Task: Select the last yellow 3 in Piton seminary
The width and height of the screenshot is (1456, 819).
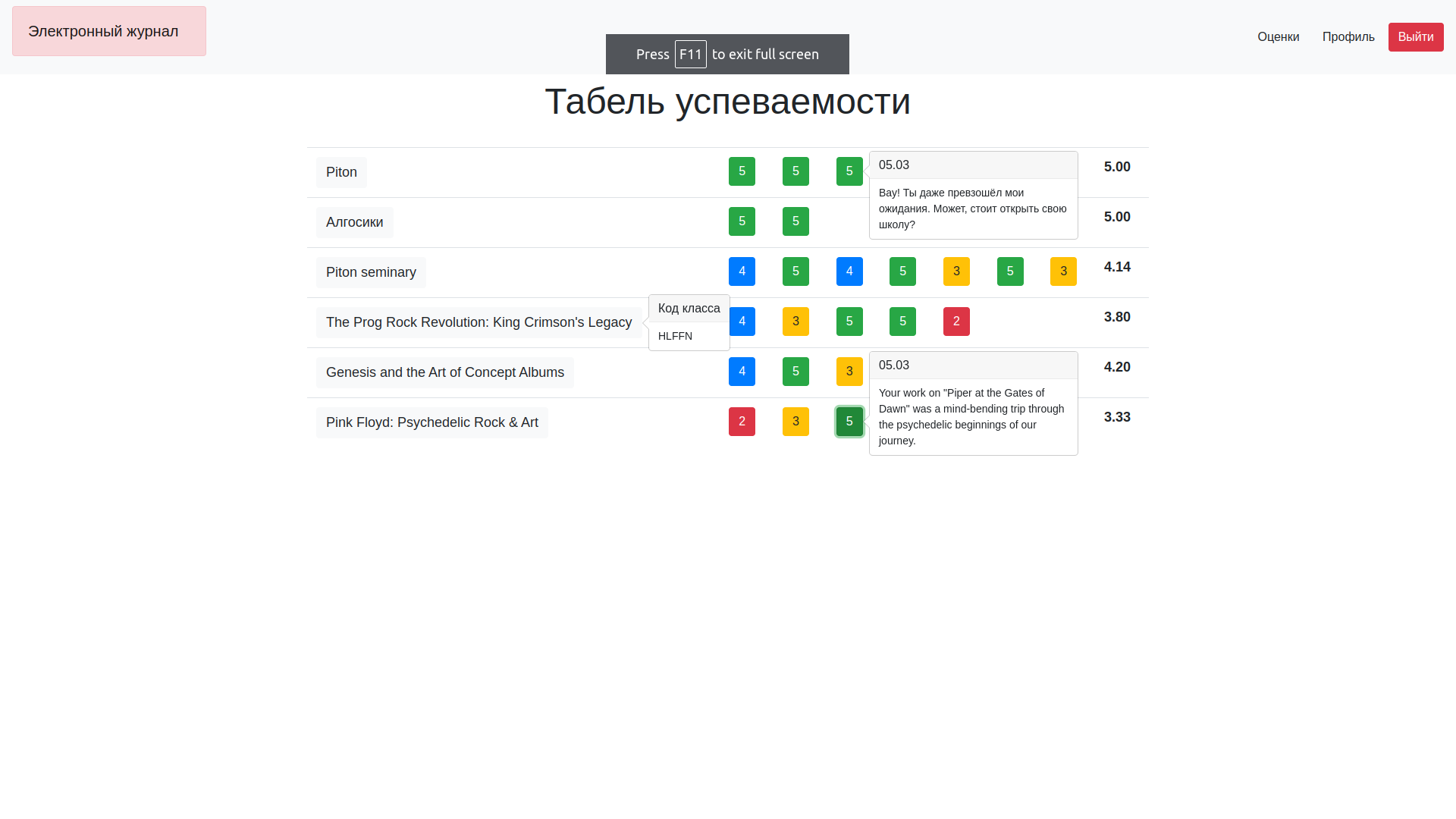Action: coord(1064,271)
